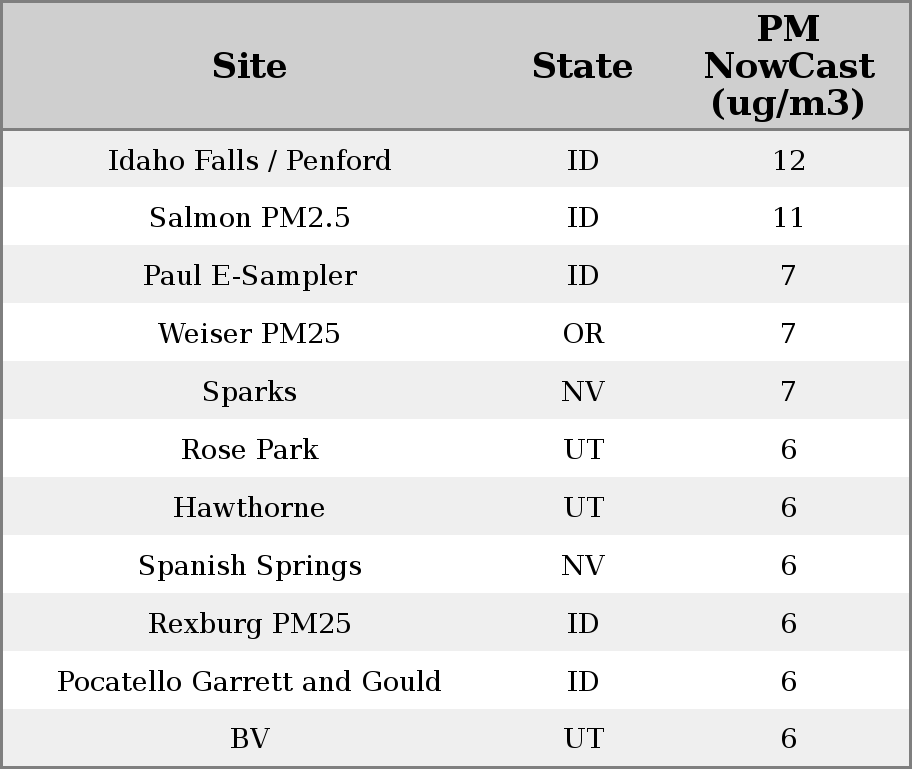Click the Spanish Springs site name
Screen dimensions: 912x769
click(249, 566)
